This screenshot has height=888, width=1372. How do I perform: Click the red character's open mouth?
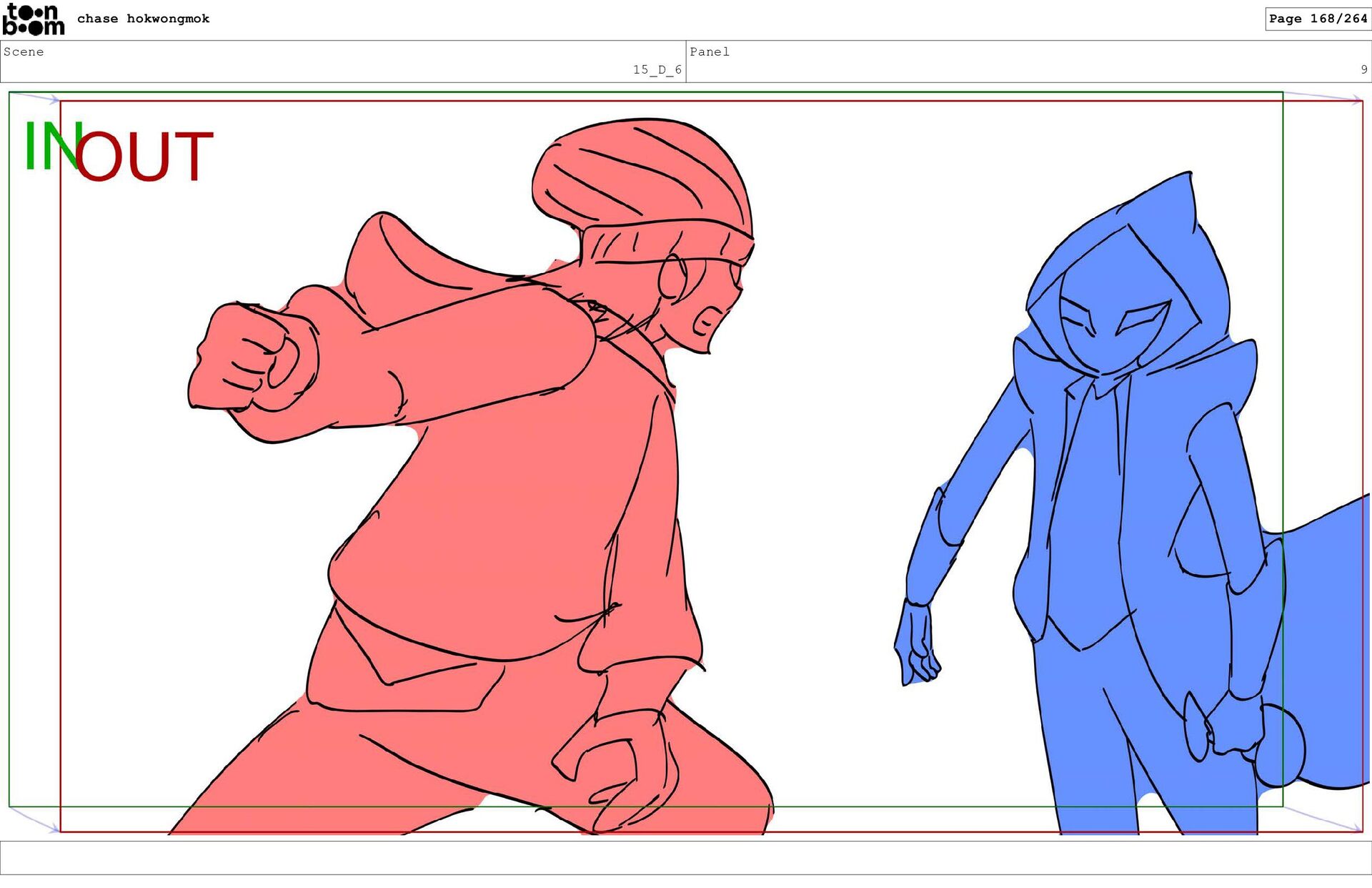[707, 322]
